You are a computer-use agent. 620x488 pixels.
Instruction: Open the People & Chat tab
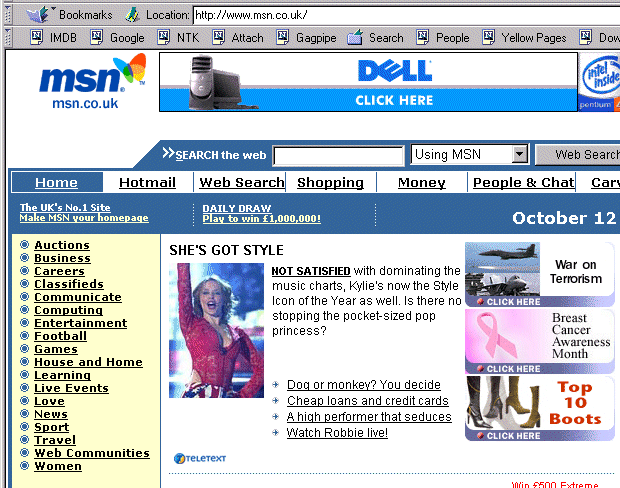point(524,182)
